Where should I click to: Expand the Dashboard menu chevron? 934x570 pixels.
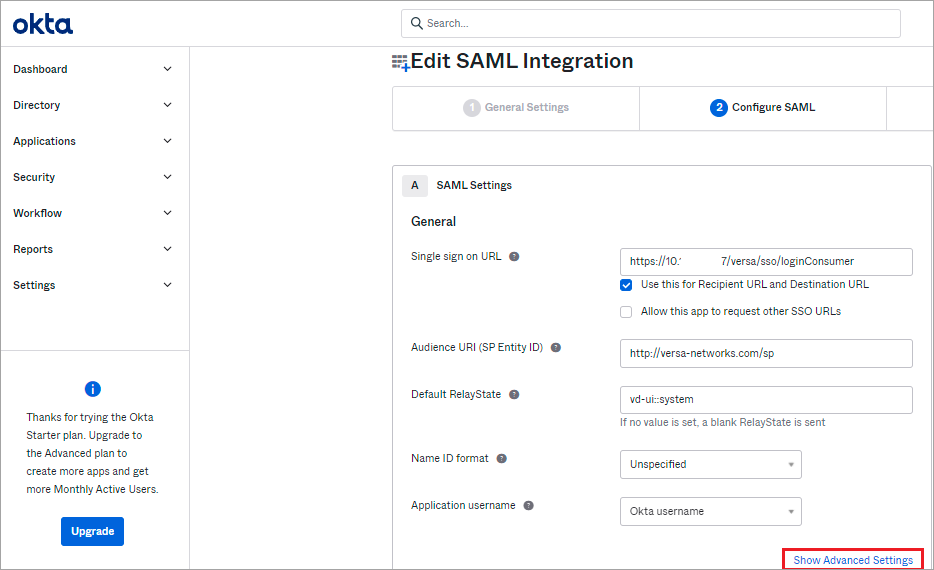pyautogui.click(x=167, y=69)
